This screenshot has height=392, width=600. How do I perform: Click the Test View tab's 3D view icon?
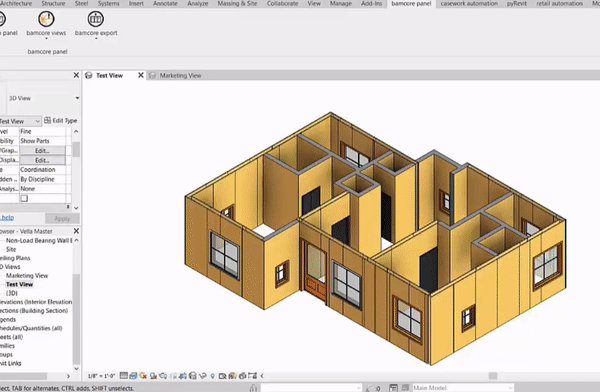click(x=89, y=75)
